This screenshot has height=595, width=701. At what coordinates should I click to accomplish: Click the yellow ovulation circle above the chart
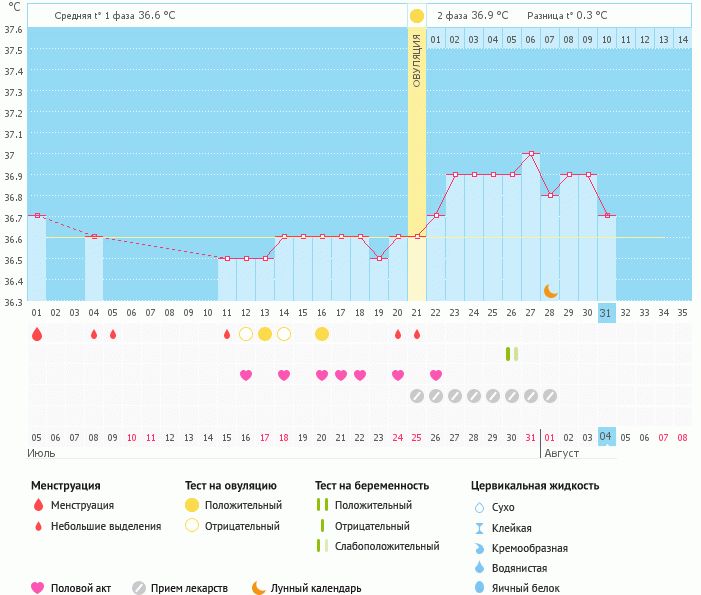pos(416,16)
